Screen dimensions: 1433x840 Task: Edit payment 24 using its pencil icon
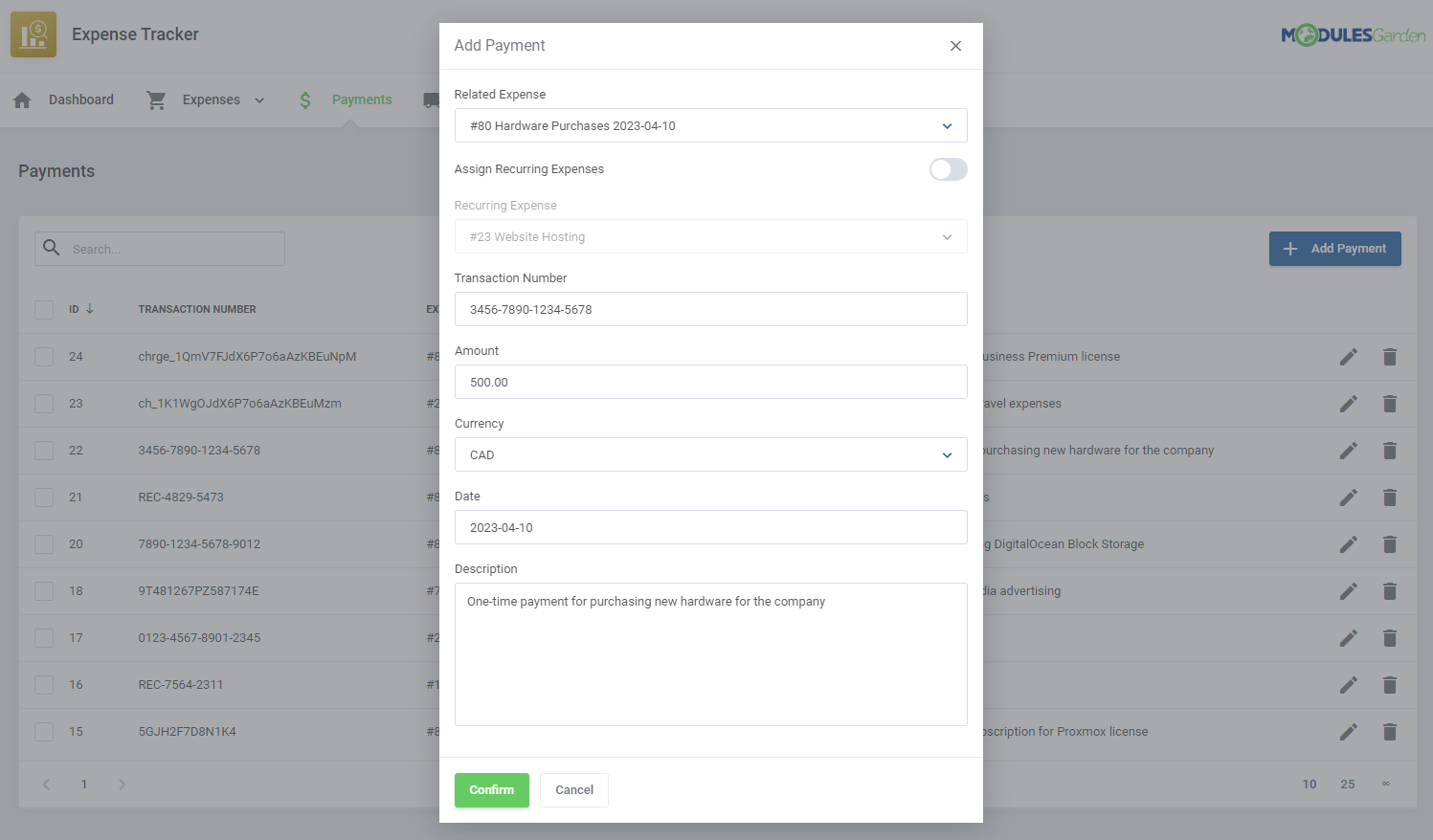tap(1348, 356)
